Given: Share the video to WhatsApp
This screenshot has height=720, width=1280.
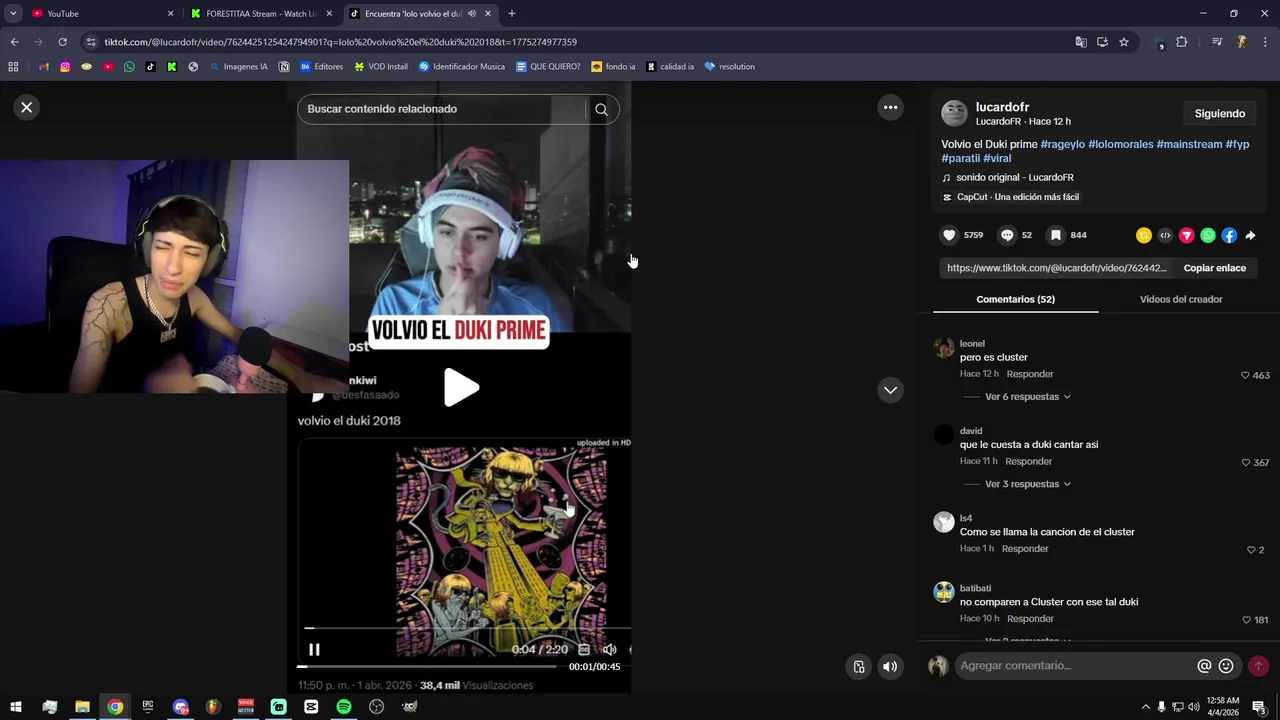Looking at the screenshot, I should (1208, 236).
